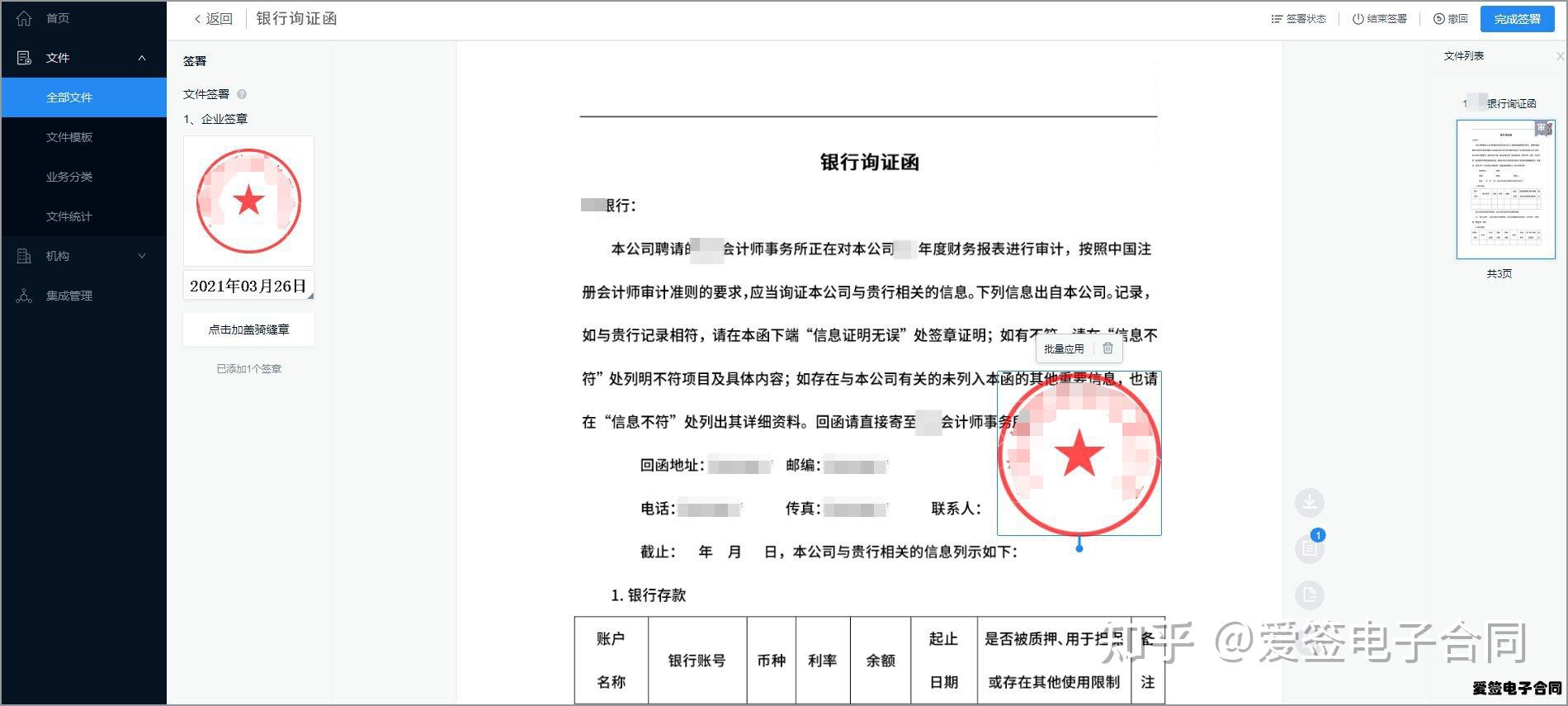
Task: Collapse the 文件 menu chevron
Action: (x=142, y=58)
